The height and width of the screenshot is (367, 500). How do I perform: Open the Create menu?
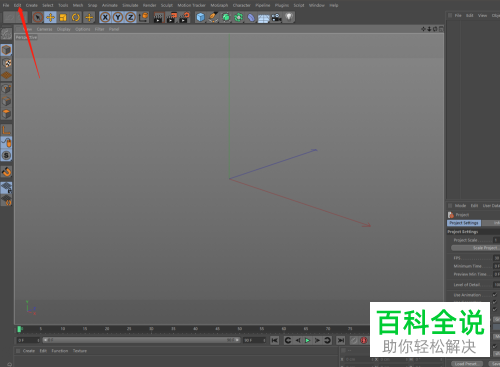pyautogui.click(x=32, y=5)
